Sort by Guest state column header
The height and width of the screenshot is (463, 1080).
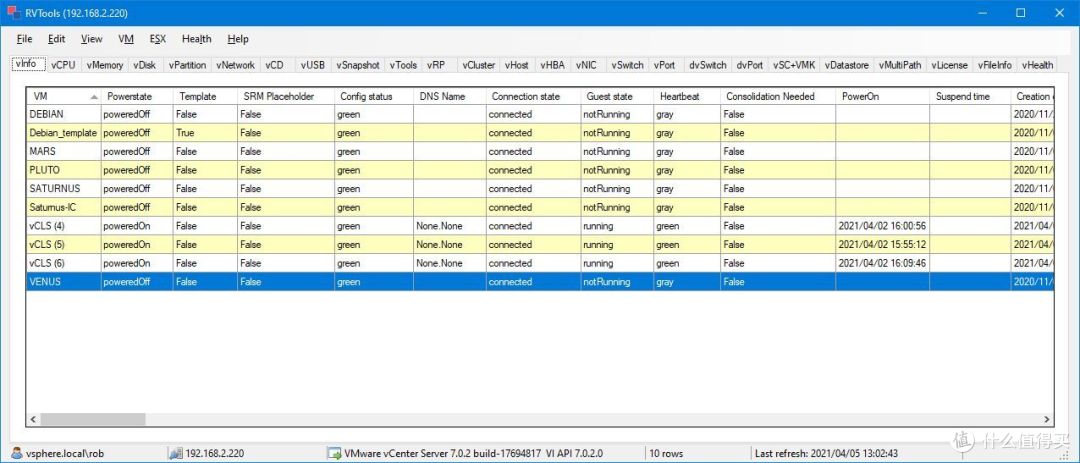click(x=617, y=96)
